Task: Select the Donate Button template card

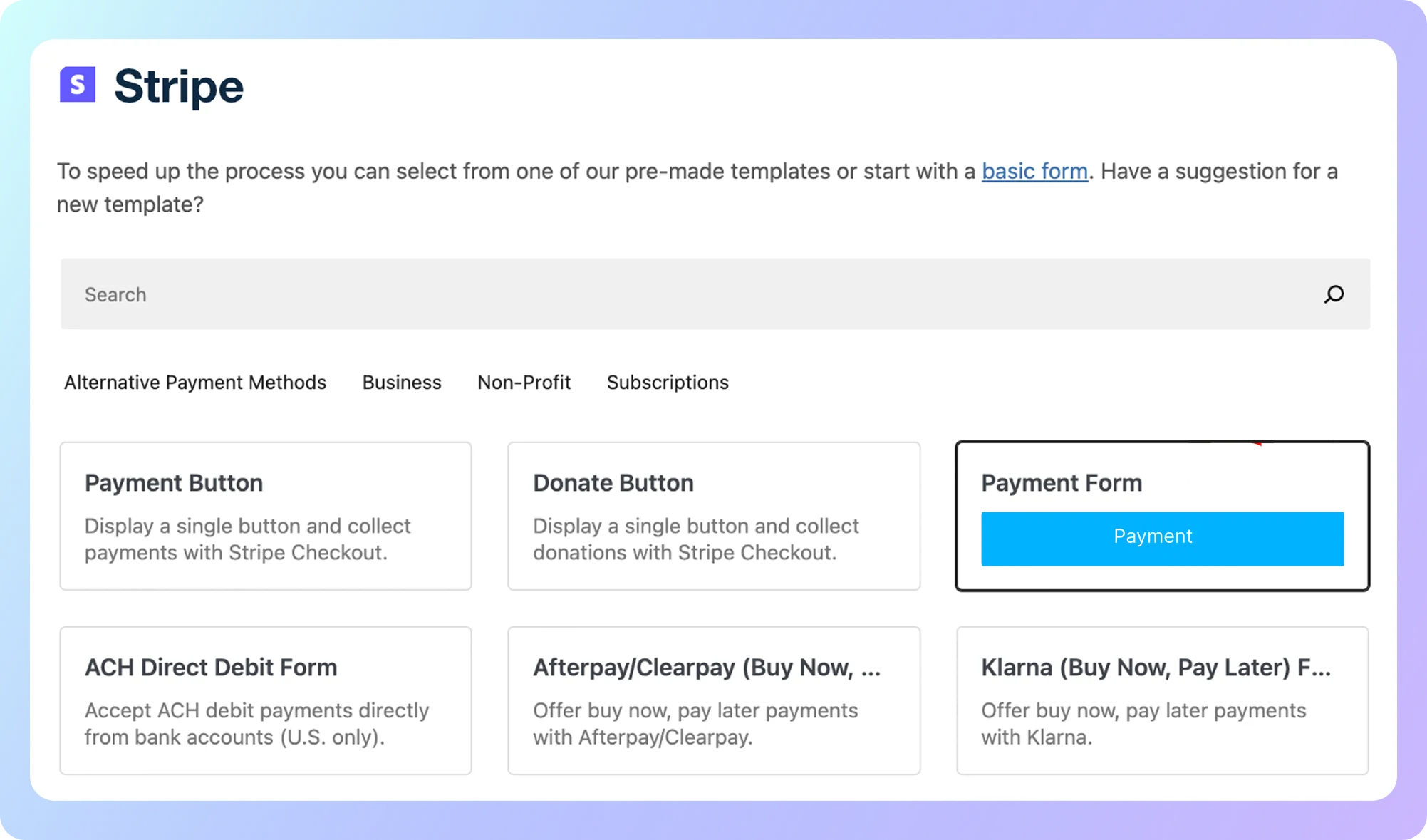Action: (714, 516)
